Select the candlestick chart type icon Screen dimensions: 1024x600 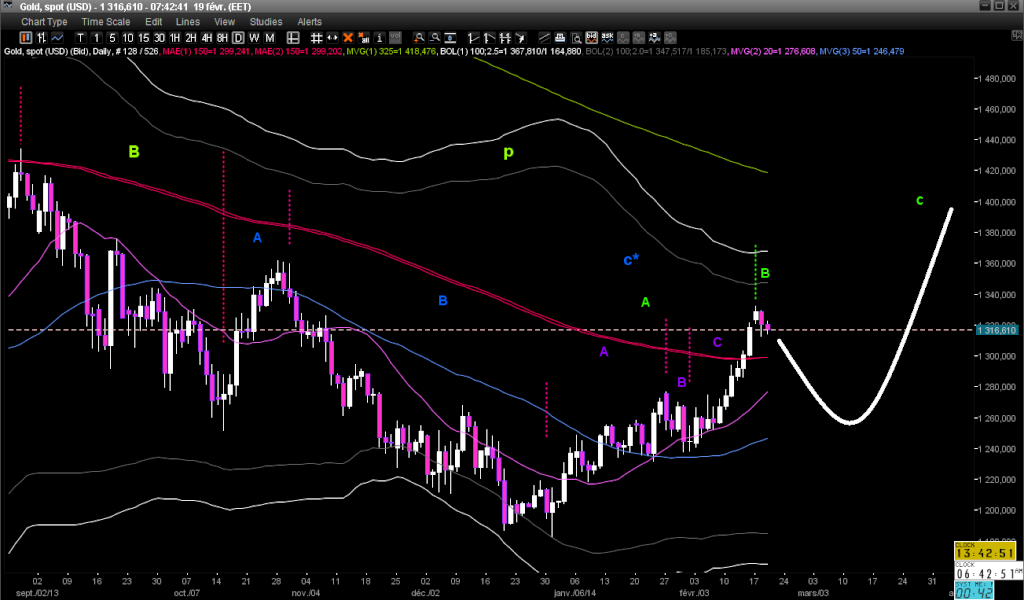point(25,38)
